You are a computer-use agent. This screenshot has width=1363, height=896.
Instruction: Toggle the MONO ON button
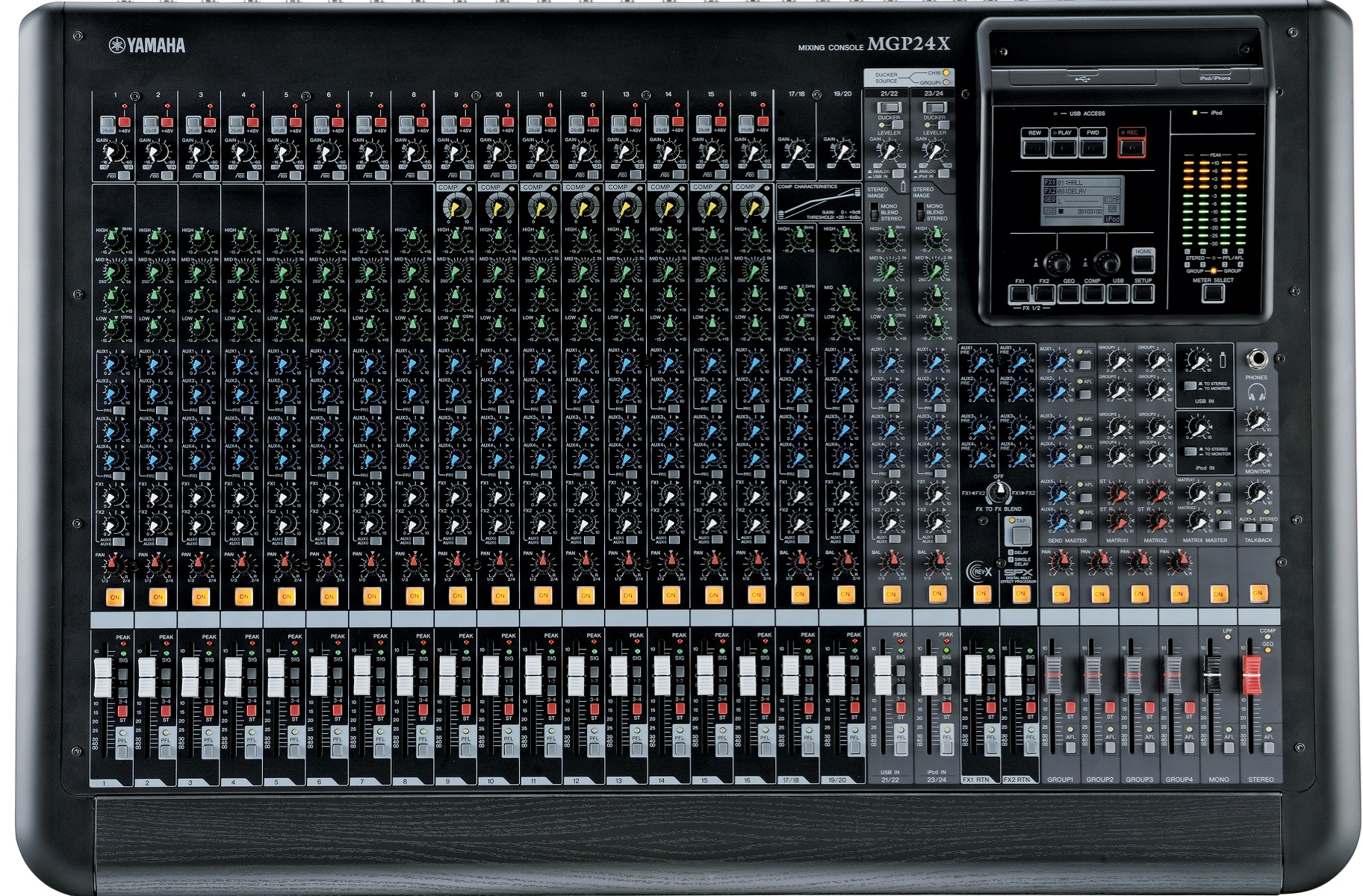tap(1219, 594)
